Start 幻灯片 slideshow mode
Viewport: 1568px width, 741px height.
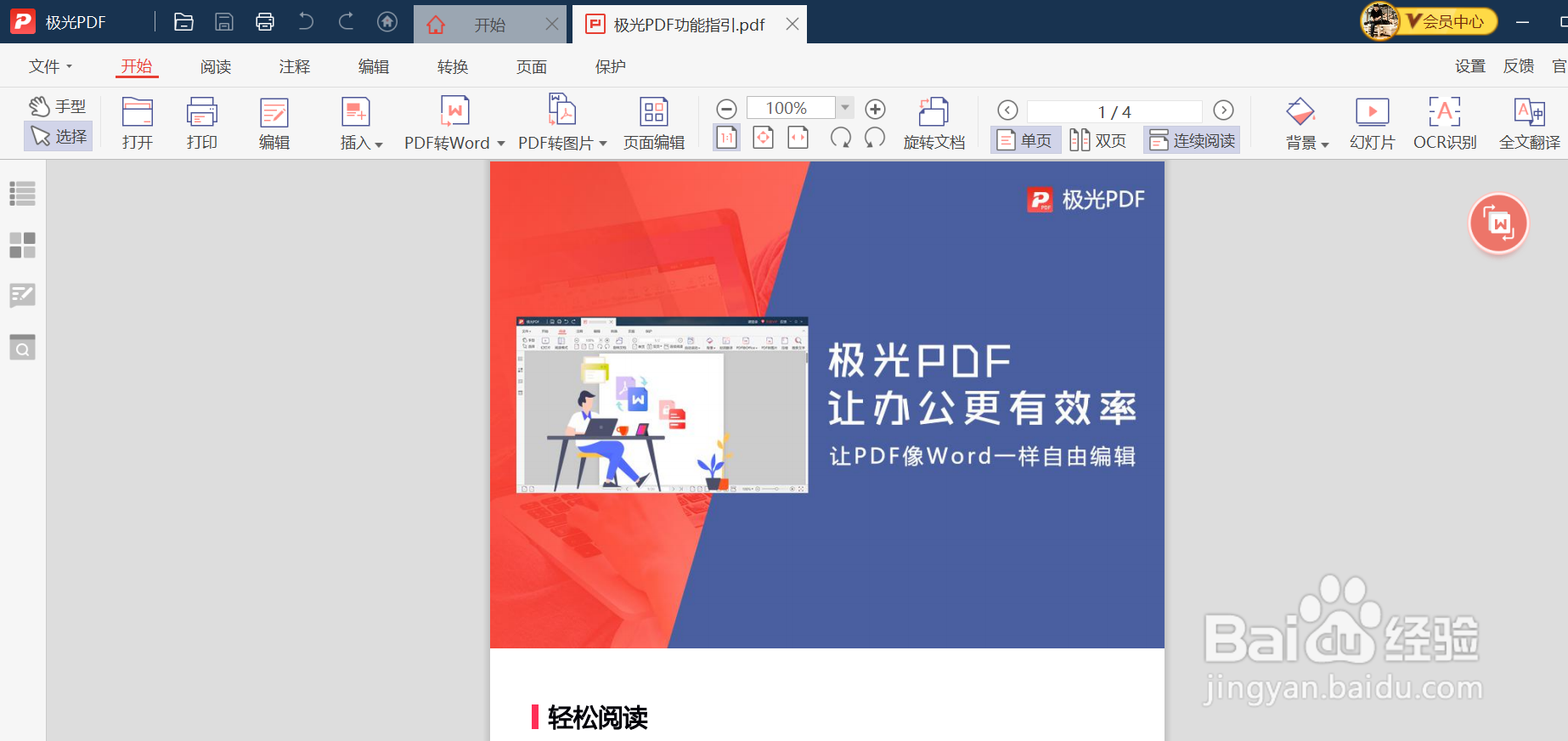click(1373, 124)
